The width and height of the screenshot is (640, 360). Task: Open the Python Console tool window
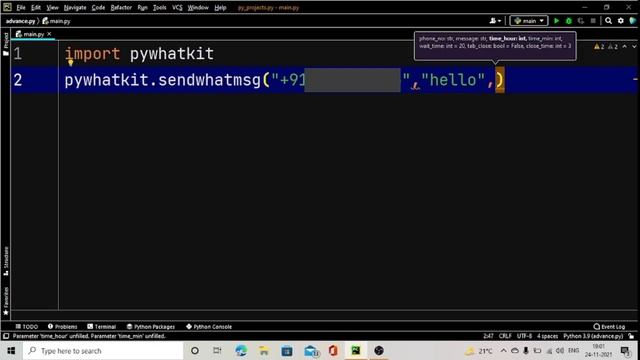(x=209, y=327)
